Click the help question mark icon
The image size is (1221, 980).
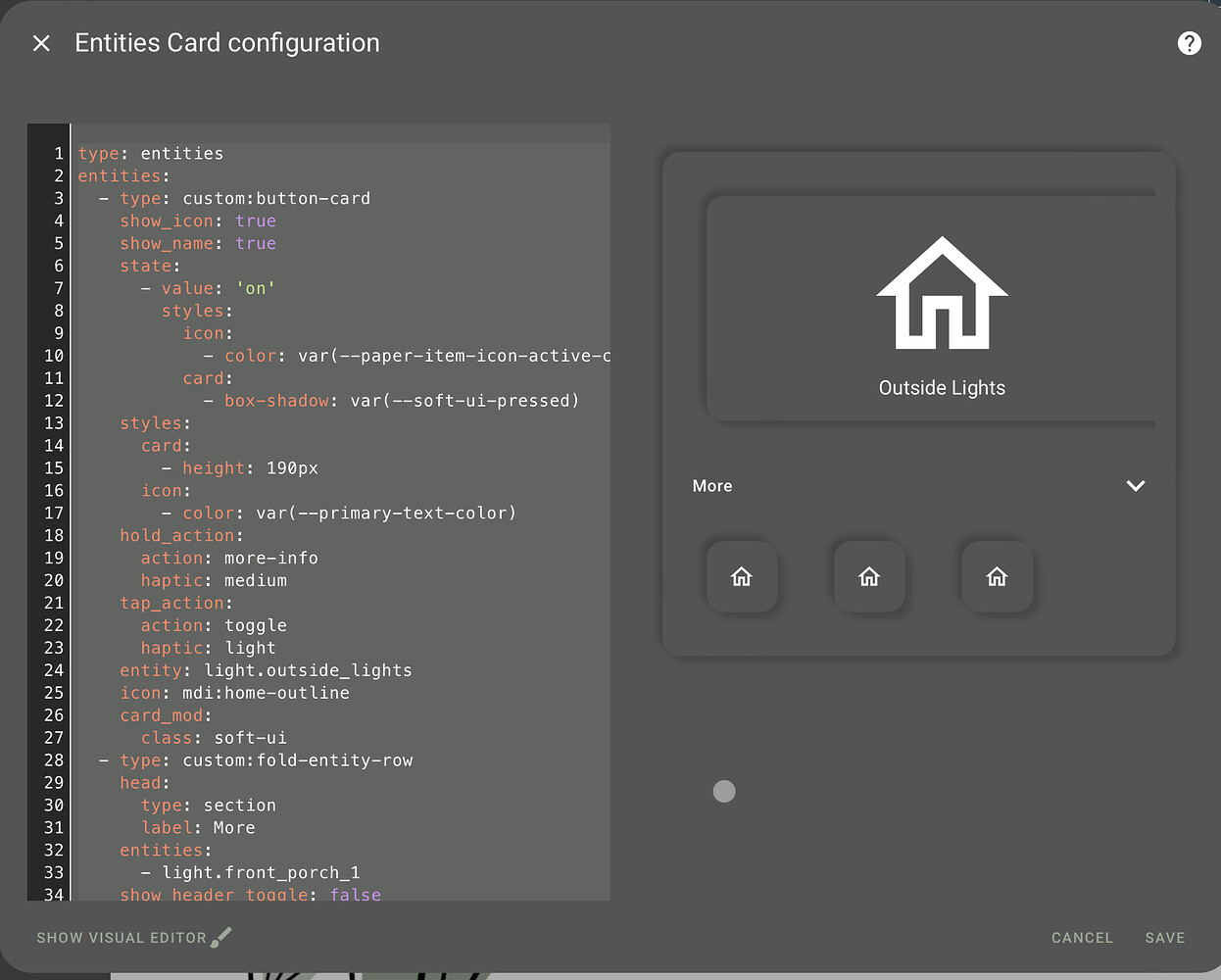pyautogui.click(x=1189, y=43)
